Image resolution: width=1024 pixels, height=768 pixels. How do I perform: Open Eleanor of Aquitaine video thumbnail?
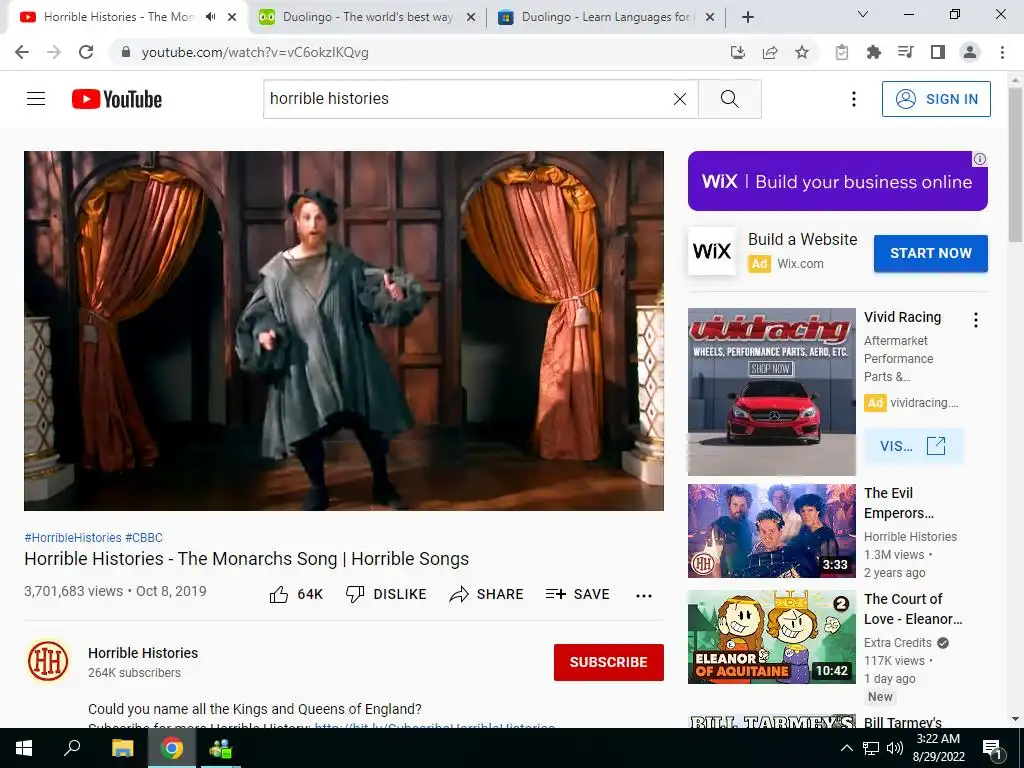[771, 637]
